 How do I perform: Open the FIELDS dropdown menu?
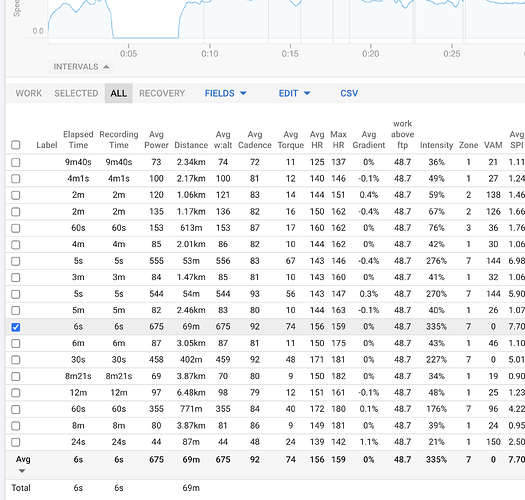225,93
